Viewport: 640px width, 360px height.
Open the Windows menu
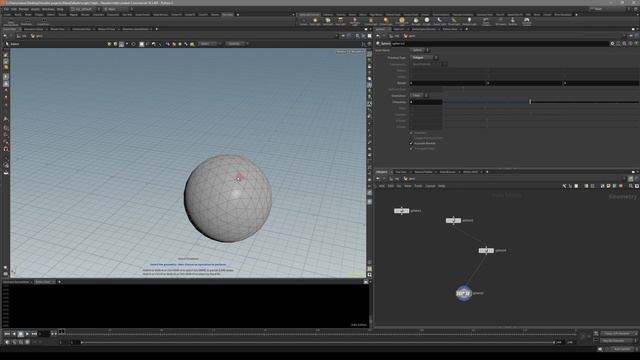click(48, 9)
